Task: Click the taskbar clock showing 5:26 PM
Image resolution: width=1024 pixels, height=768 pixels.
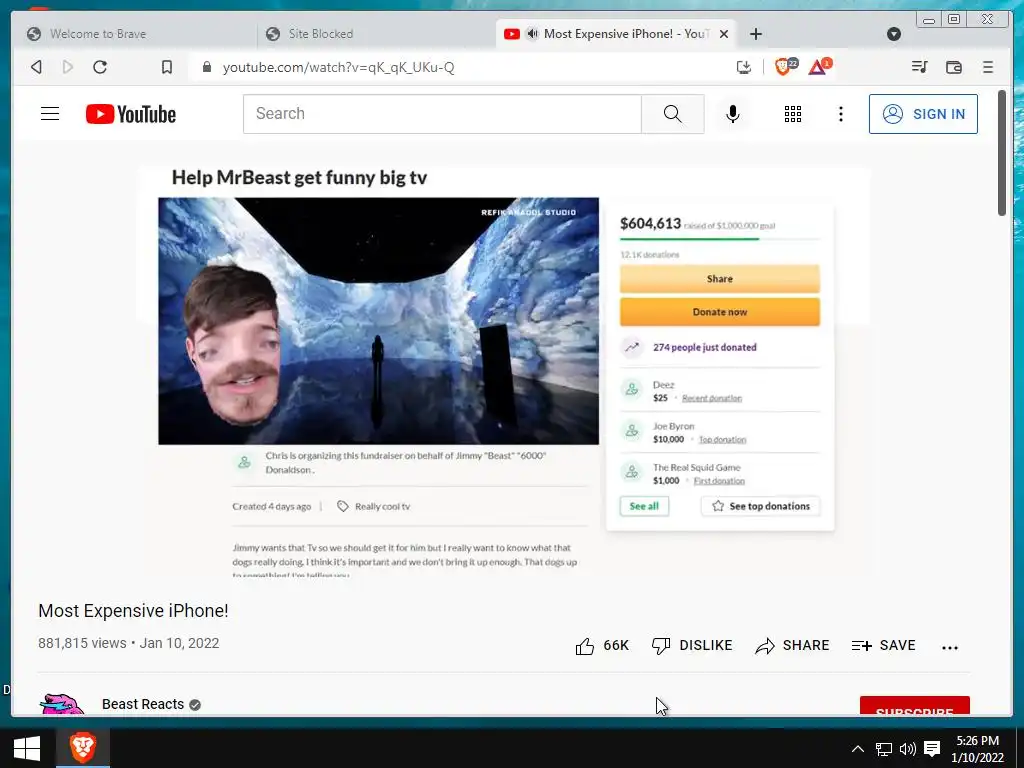Action: tap(977, 749)
